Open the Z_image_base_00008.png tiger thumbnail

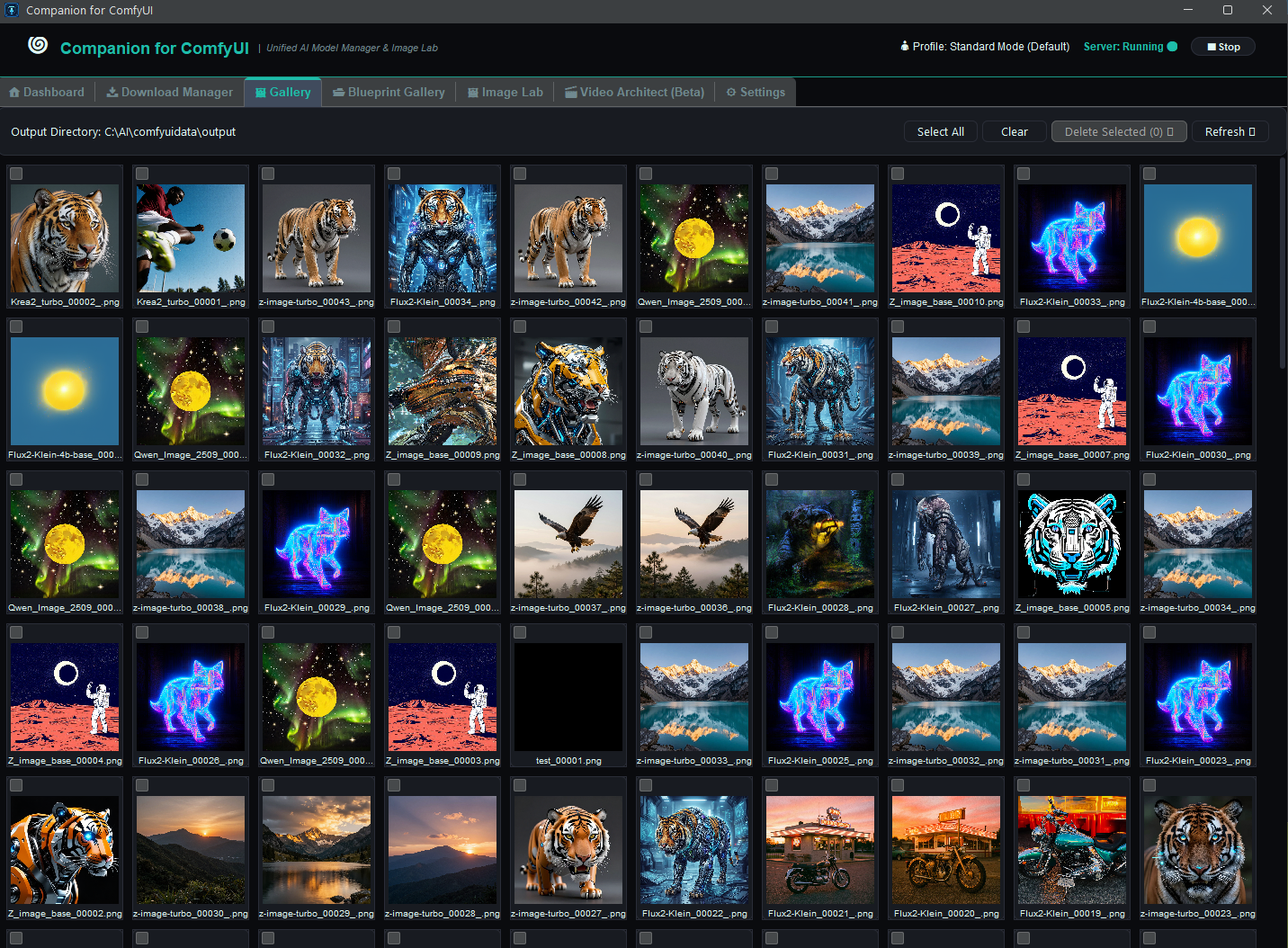pyautogui.click(x=568, y=391)
